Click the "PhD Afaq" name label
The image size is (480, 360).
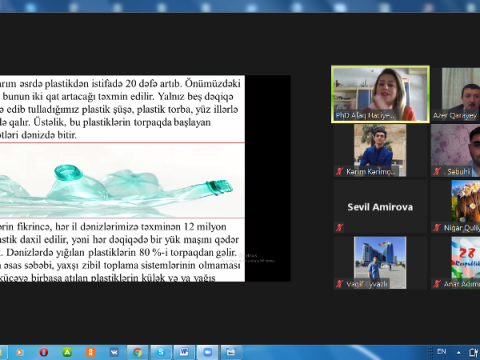(365, 116)
